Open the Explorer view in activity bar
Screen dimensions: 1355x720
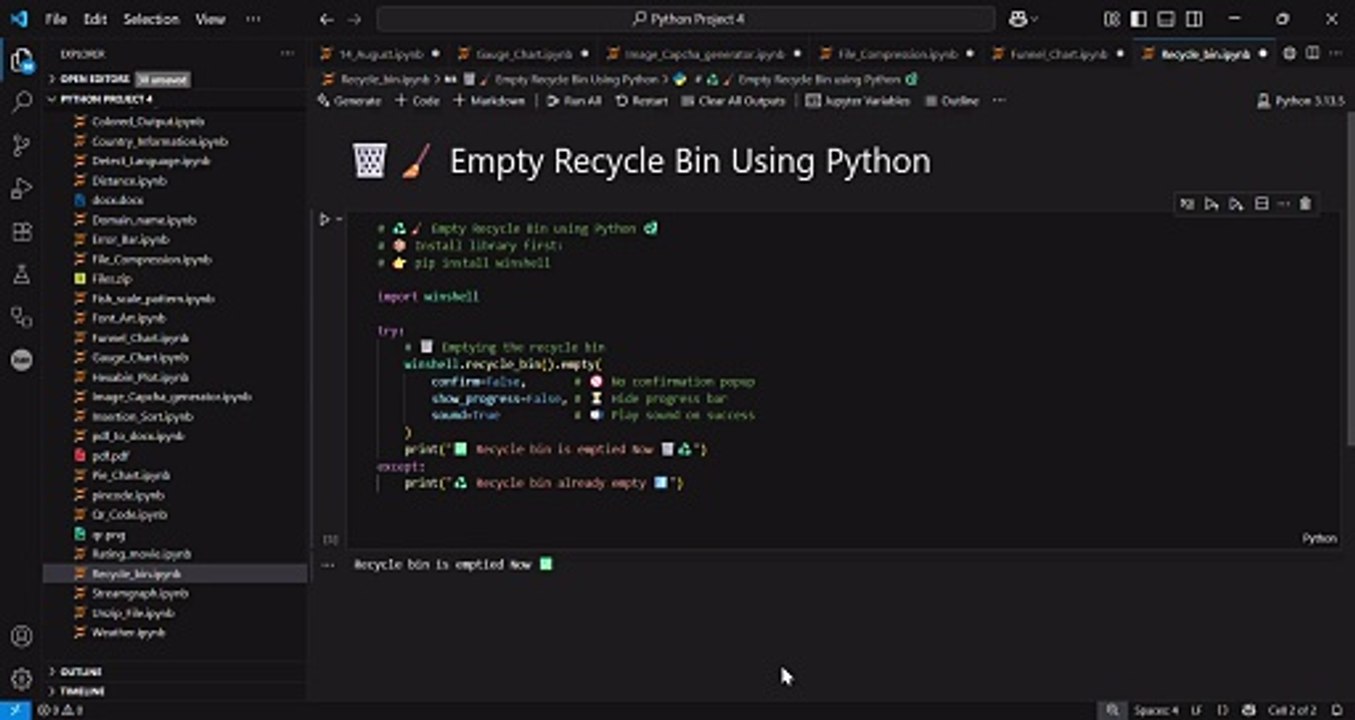(21, 60)
